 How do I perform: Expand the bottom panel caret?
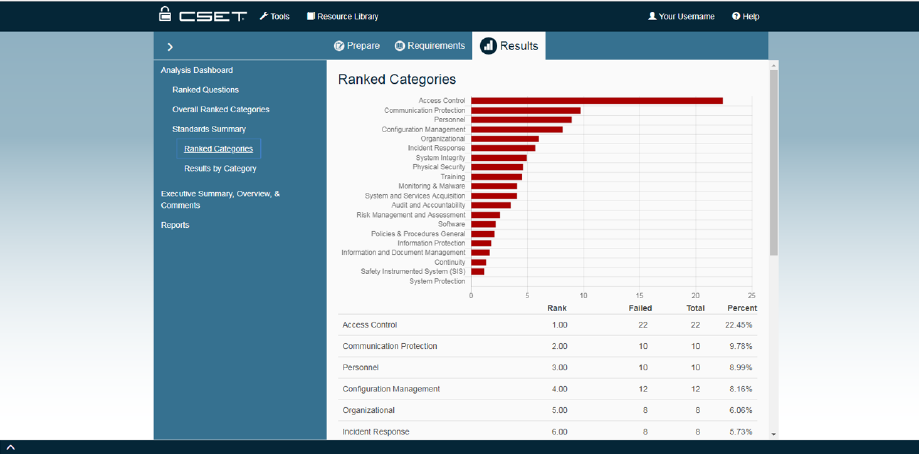pos(10,448)
